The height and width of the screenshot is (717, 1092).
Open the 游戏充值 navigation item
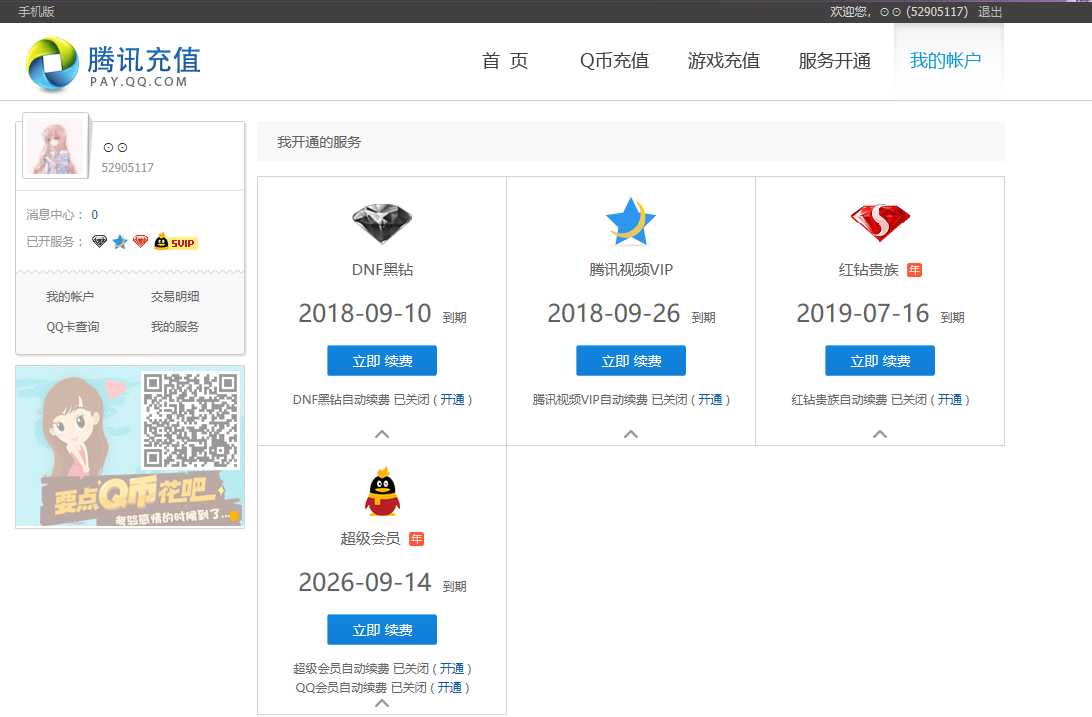724,61
